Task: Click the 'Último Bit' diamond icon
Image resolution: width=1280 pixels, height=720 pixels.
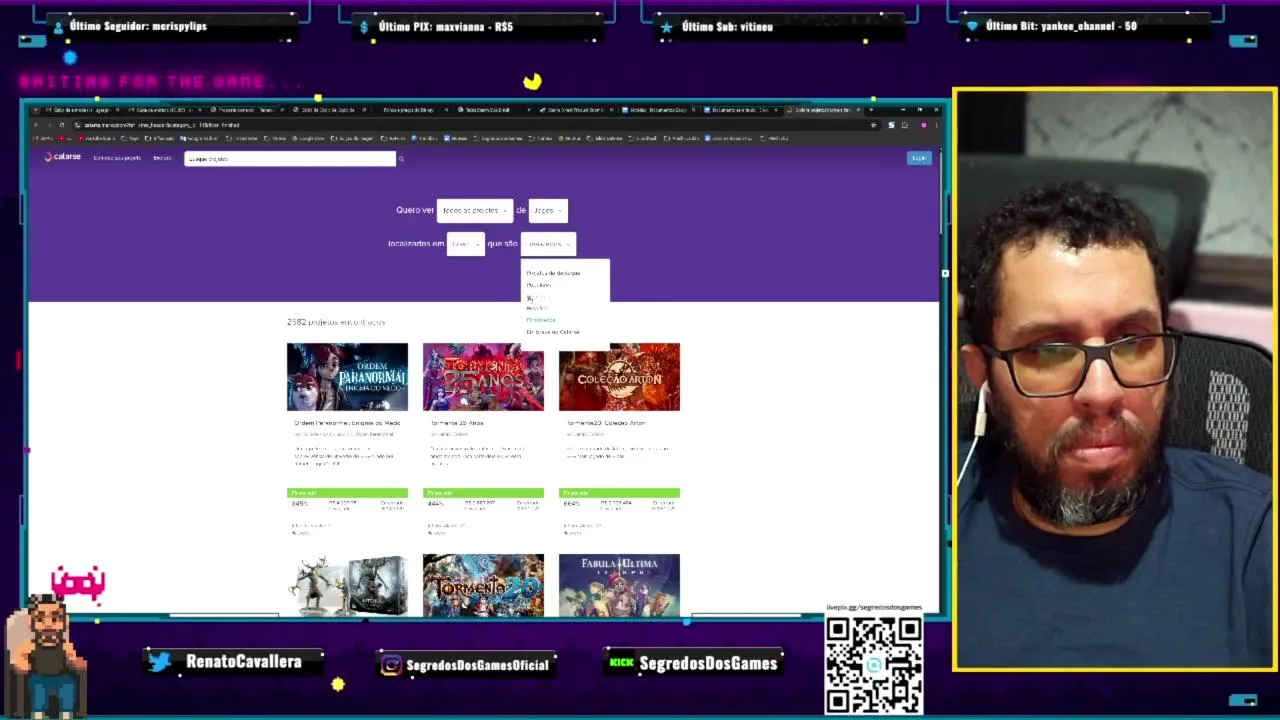Action: [972, 27]
